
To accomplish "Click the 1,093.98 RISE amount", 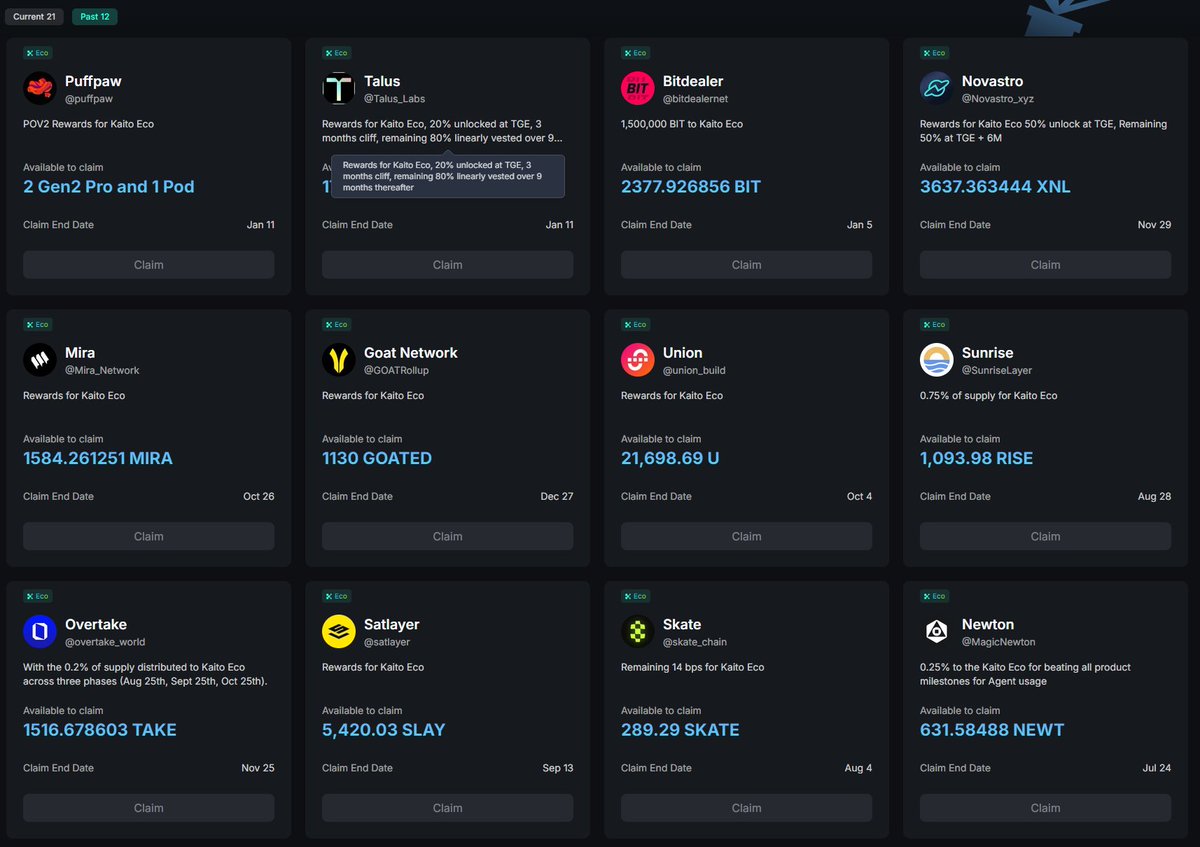I will click(x=977, y=458).
